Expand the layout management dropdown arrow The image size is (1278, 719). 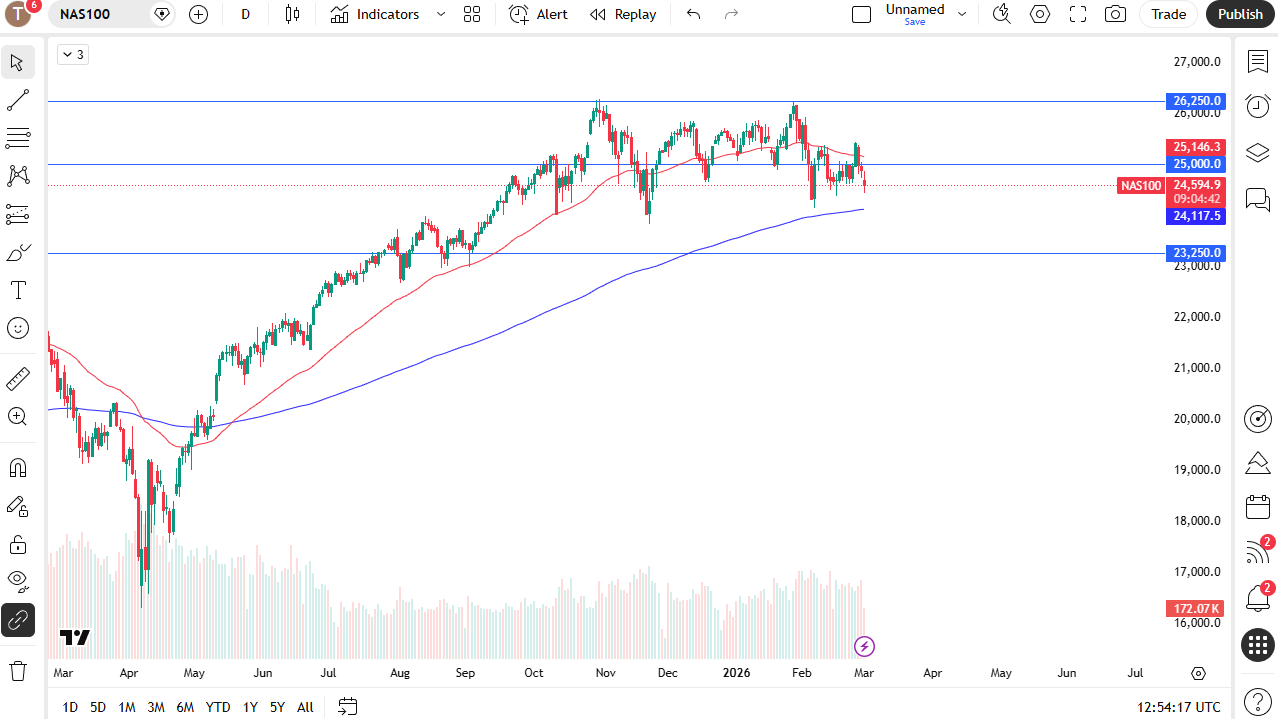tap(962, 14)
